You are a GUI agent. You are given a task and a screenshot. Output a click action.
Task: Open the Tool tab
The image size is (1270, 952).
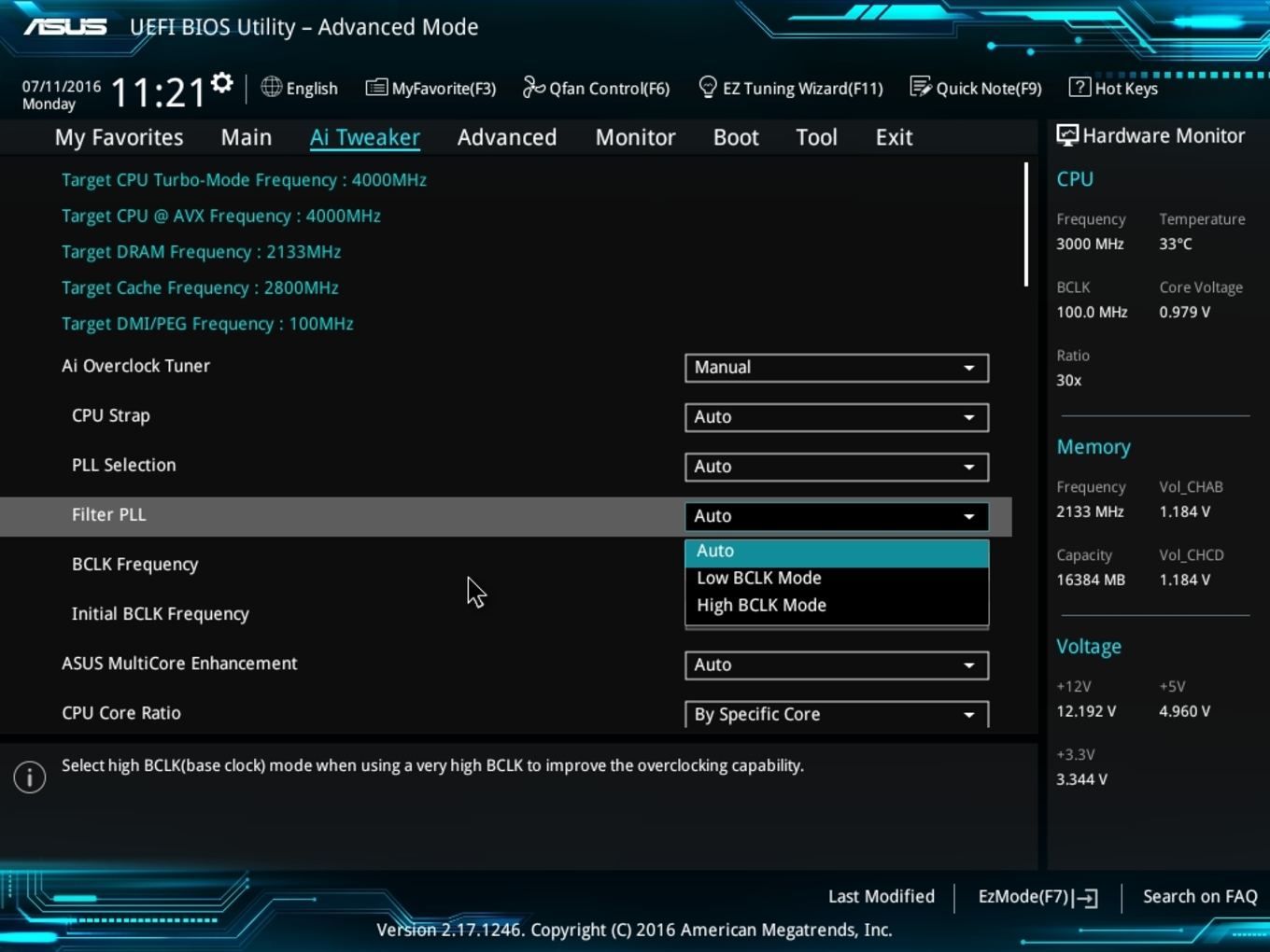(816, 137)
